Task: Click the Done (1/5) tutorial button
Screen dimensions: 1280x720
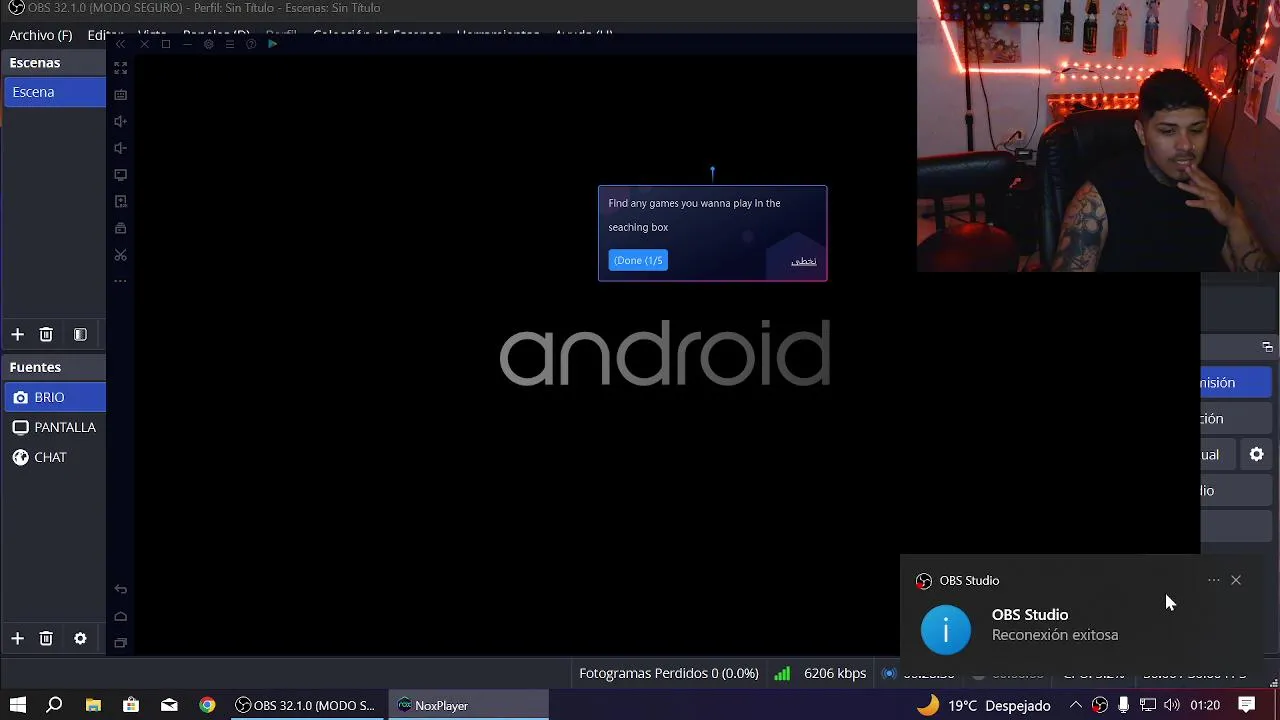Action: click(638, 260)
